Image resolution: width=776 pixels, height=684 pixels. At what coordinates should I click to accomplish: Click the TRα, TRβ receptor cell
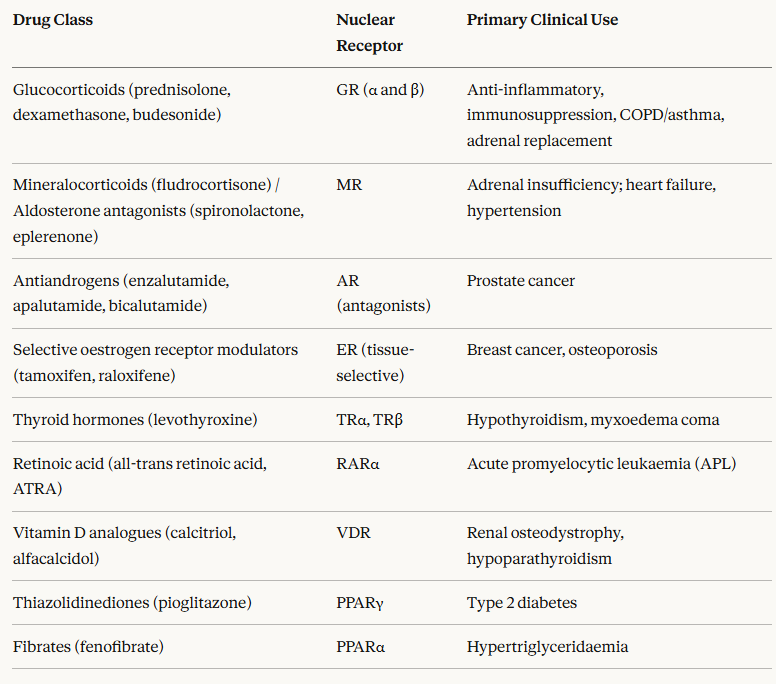pos(370,420)
